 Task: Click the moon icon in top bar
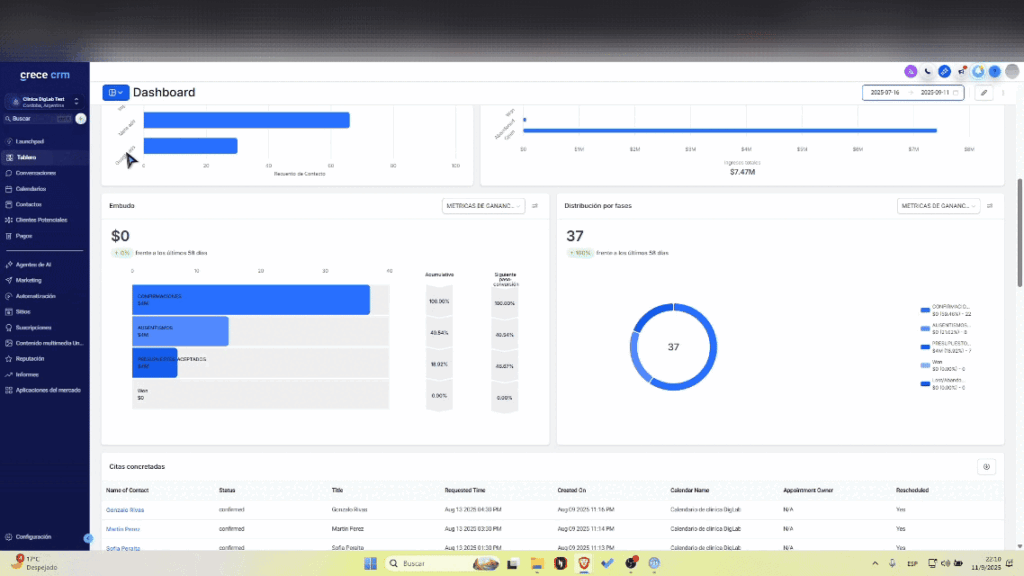coord(927,71)
